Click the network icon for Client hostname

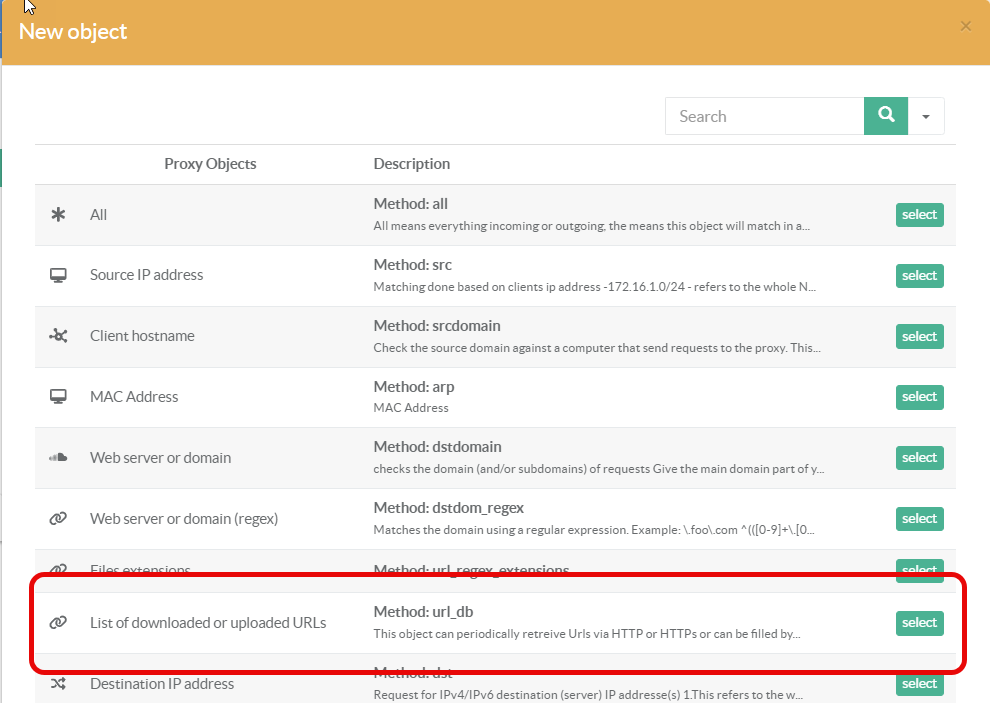coord(58,336)
